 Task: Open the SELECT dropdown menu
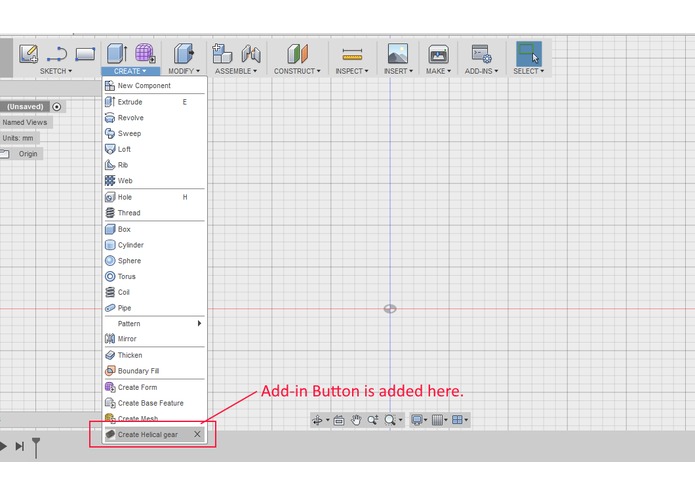tap(528, 71)
